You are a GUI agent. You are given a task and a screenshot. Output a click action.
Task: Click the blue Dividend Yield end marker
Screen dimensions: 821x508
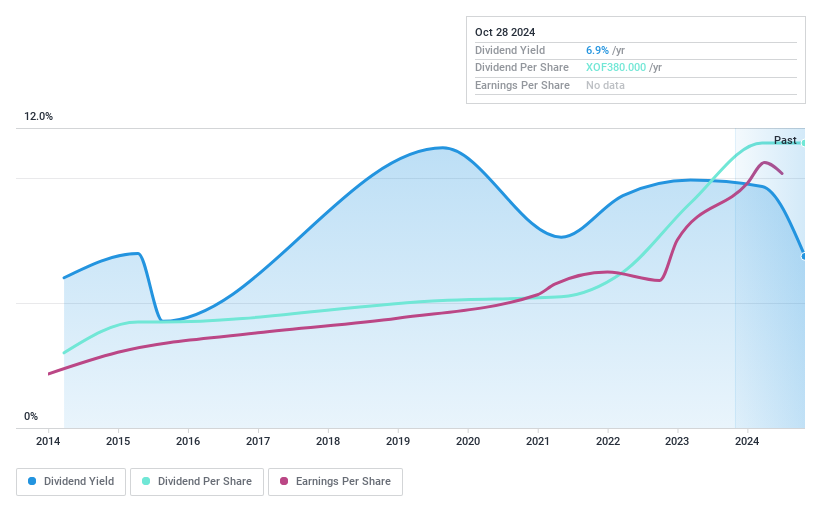click(x=804, y=256)
